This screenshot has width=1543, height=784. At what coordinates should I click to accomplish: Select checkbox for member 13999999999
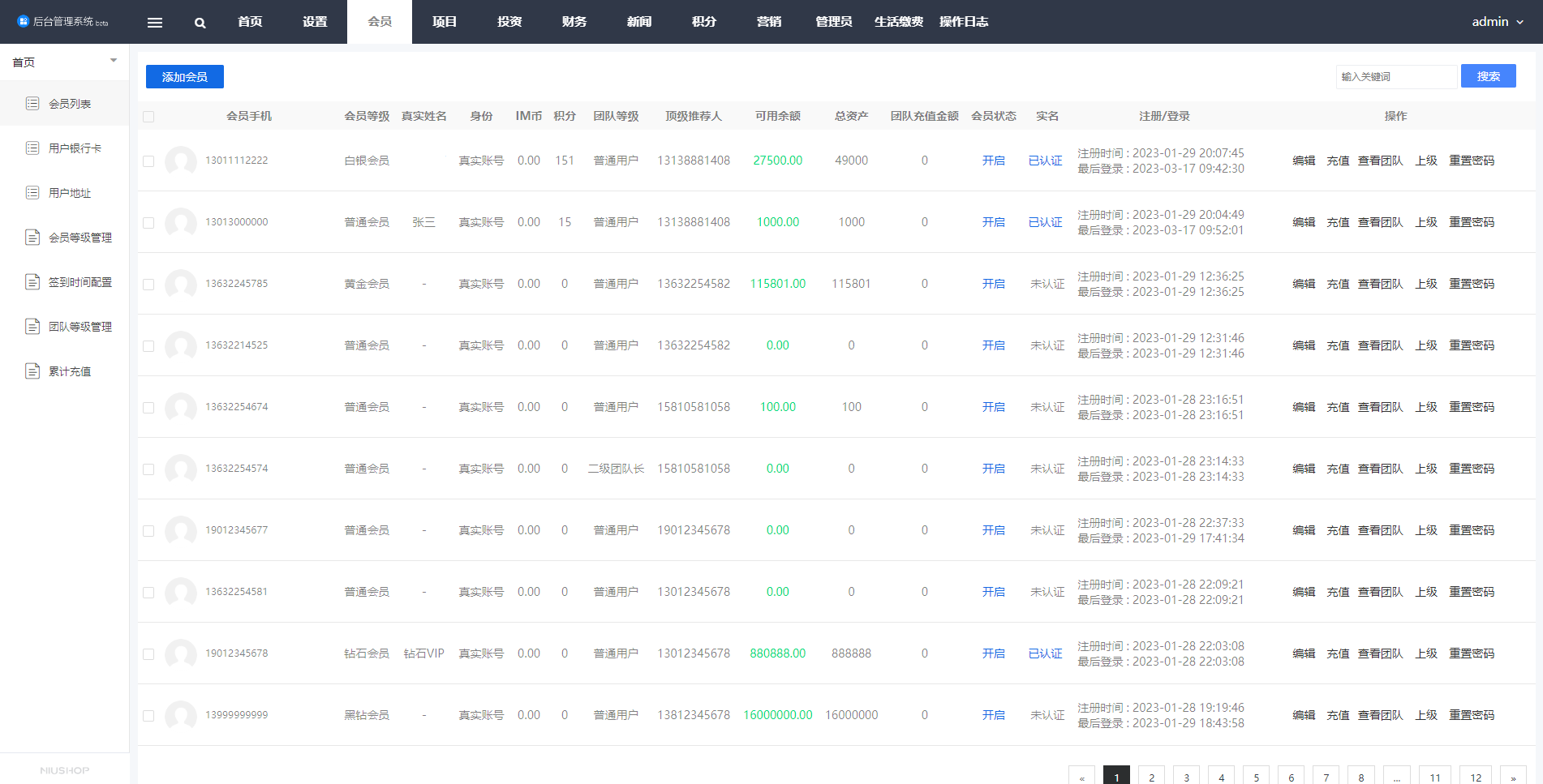point(148,716)
